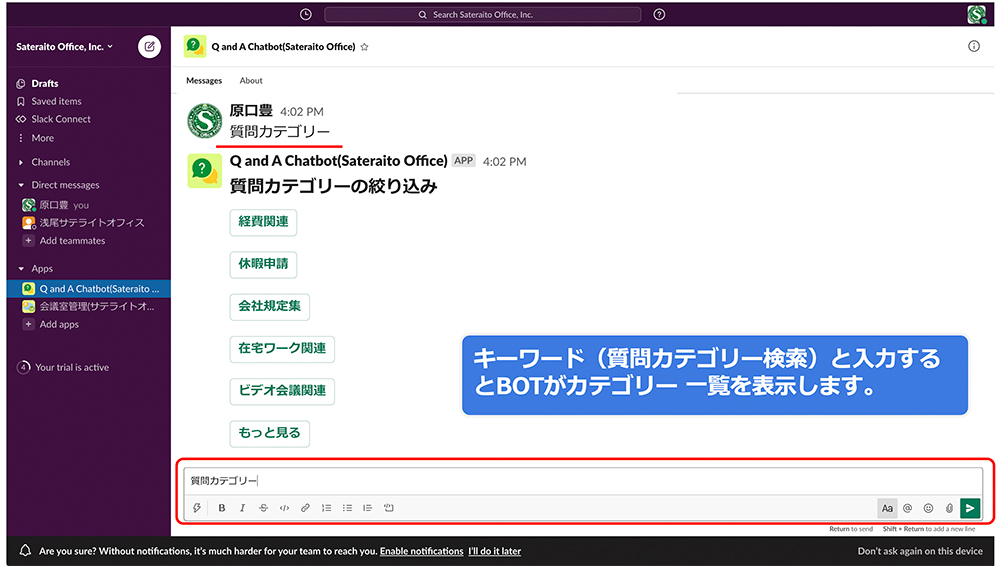
Task: Click Don't ask again on this device
Action: point(920,551)
